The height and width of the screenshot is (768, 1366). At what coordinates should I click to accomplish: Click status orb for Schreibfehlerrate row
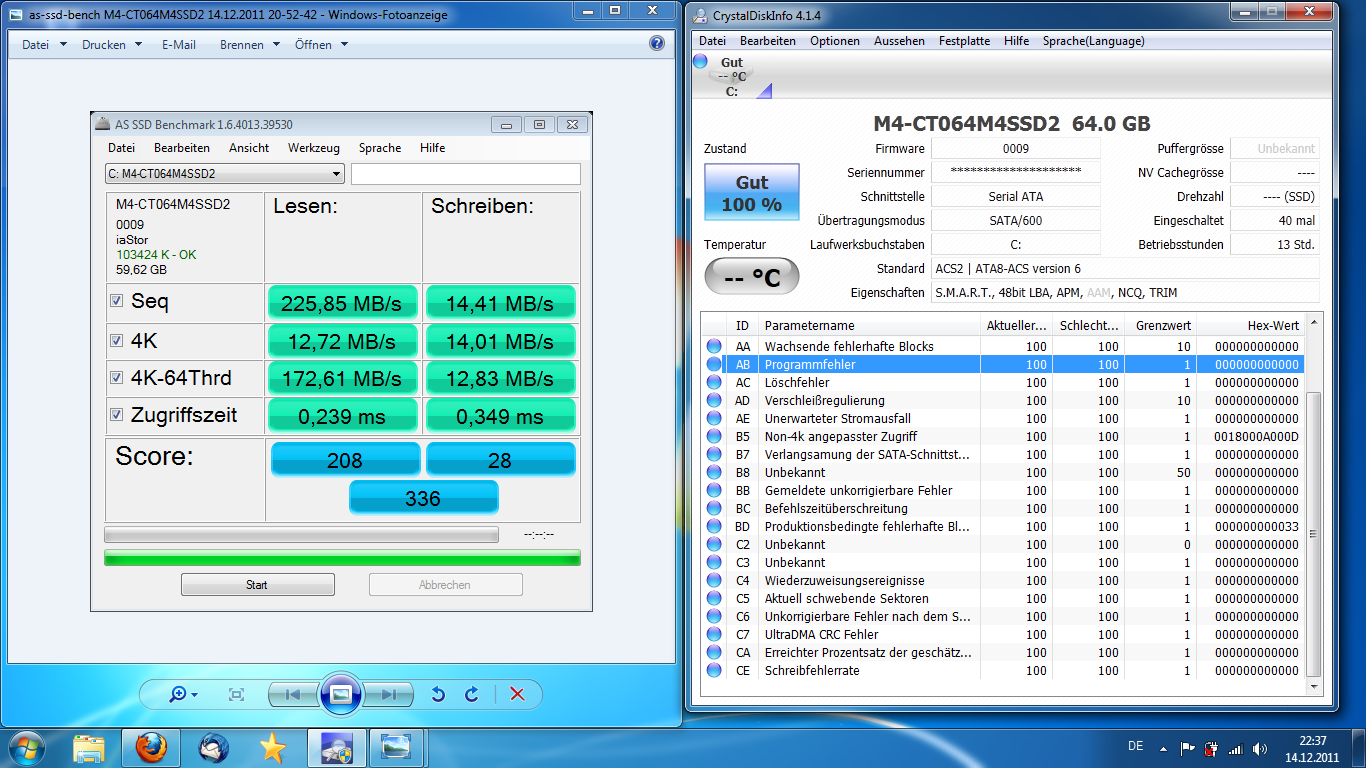coord(714,671)
